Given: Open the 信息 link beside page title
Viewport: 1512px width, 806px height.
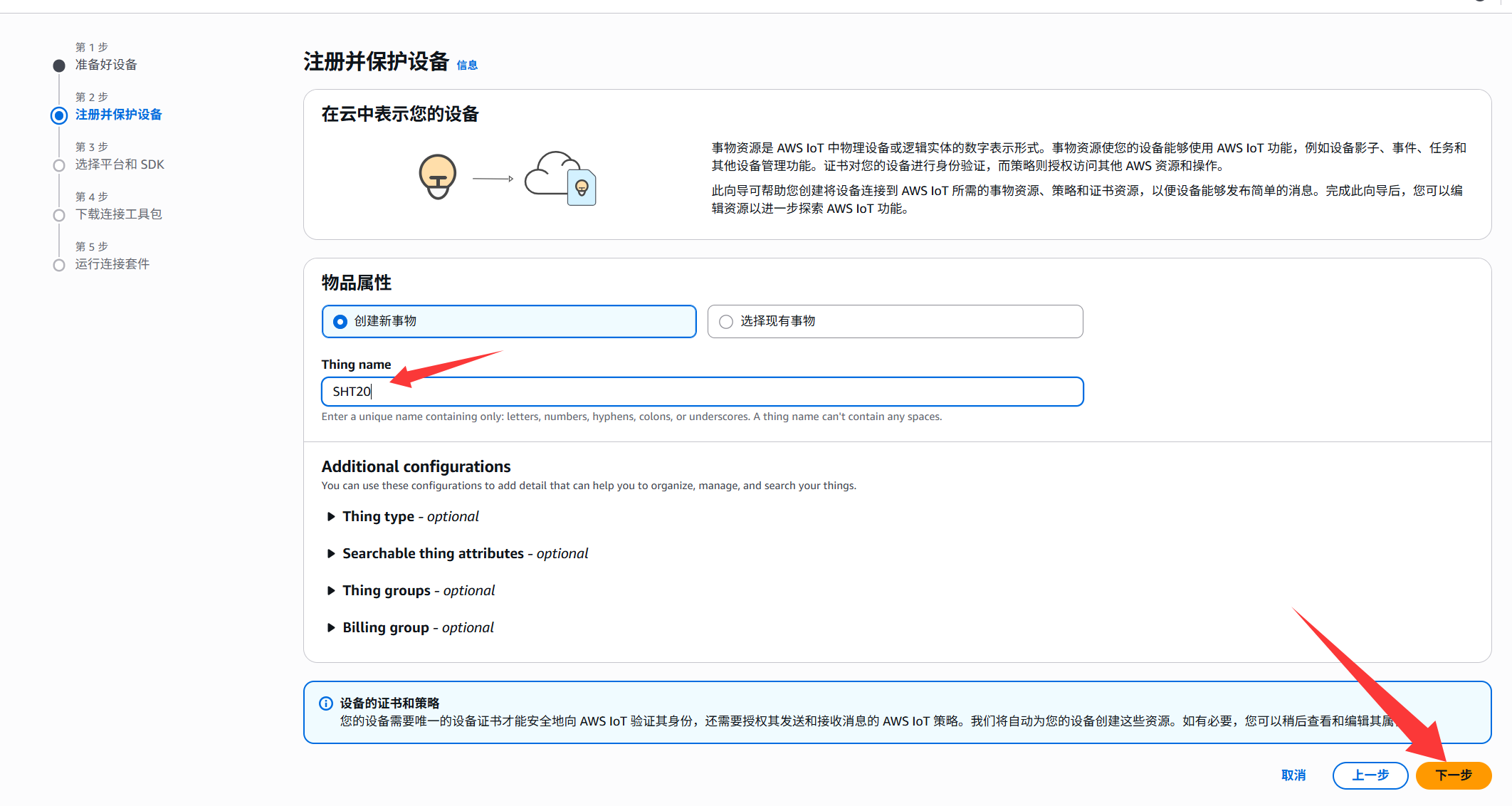Looking at the screenshot, I should click(467, 66).
